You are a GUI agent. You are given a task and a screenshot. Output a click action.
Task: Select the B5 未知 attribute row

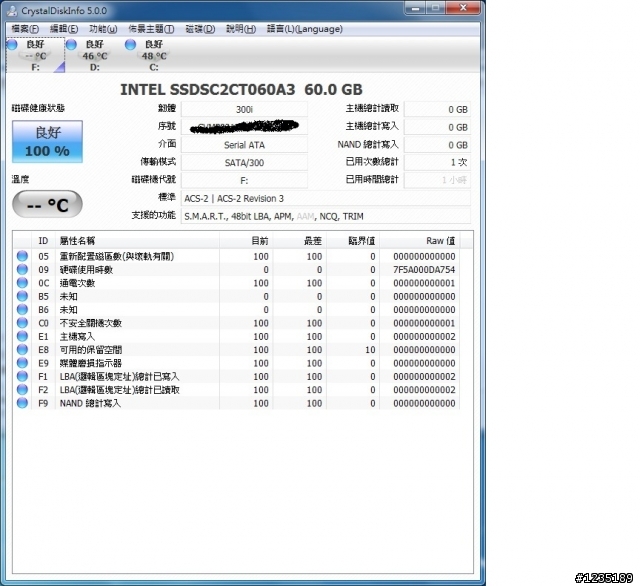tap(237, 296)
